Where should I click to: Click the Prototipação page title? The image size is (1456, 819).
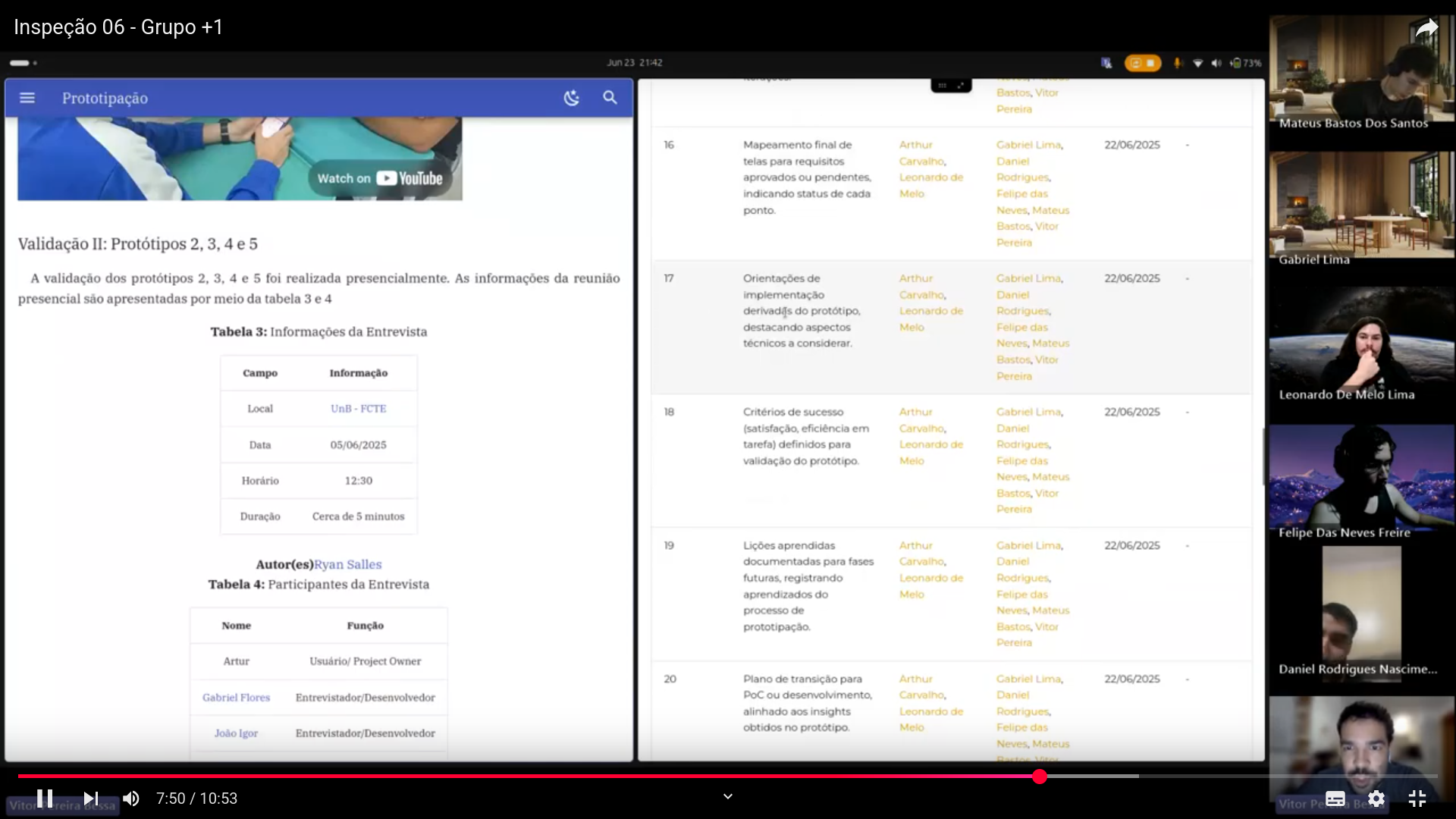click(105, 99)
